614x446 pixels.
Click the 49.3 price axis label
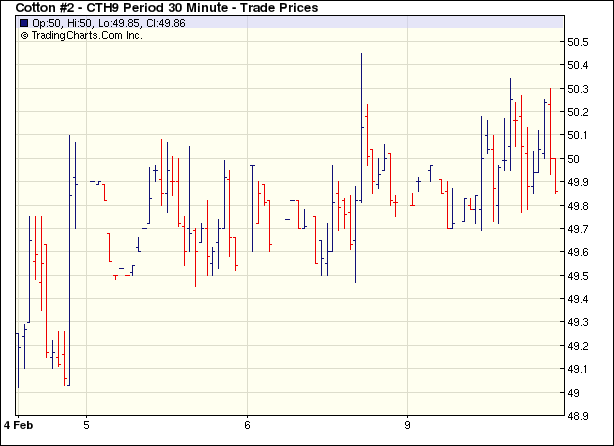(578, 322)
